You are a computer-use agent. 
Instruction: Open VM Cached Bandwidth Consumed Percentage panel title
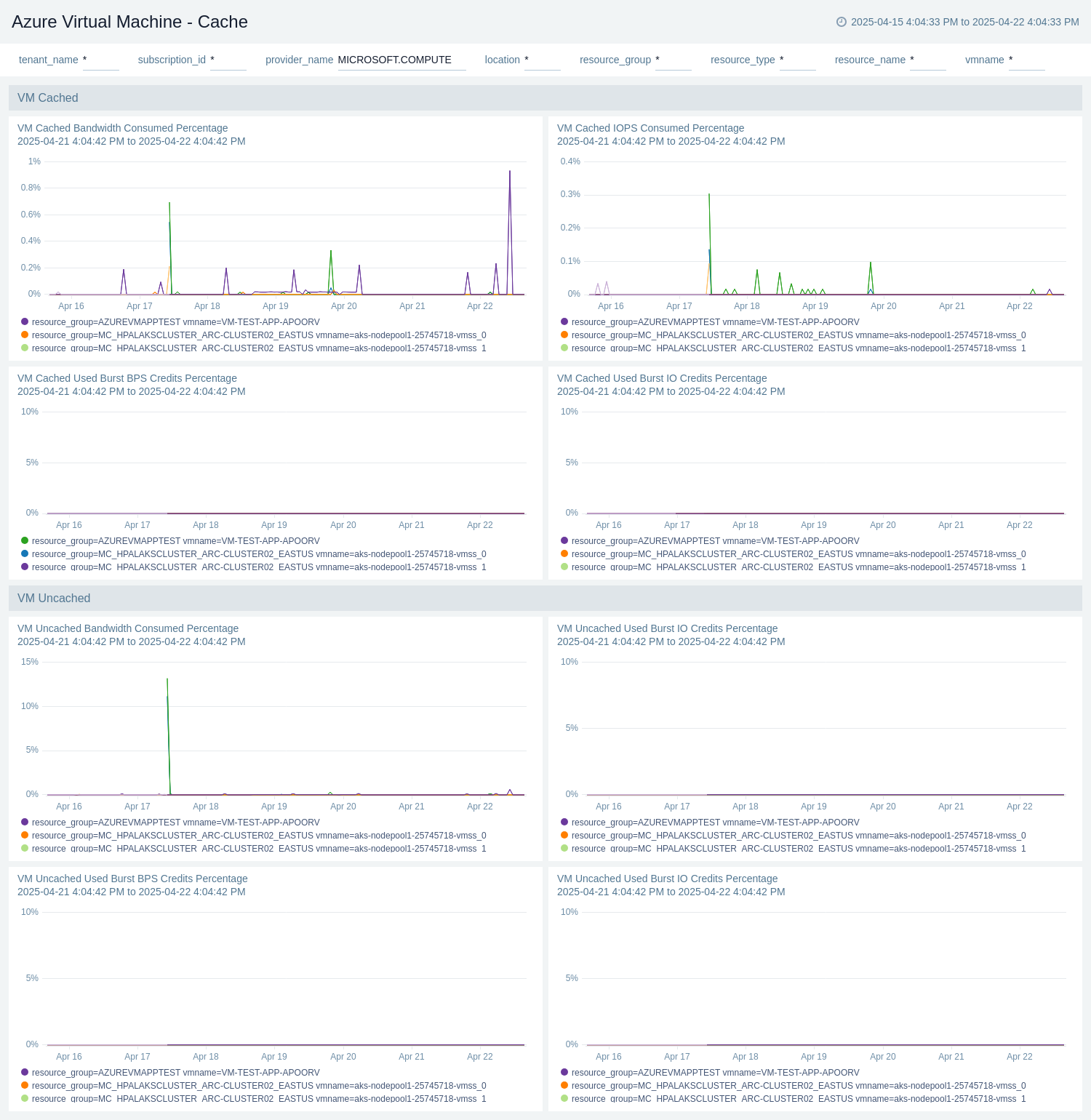coord(123,128)
